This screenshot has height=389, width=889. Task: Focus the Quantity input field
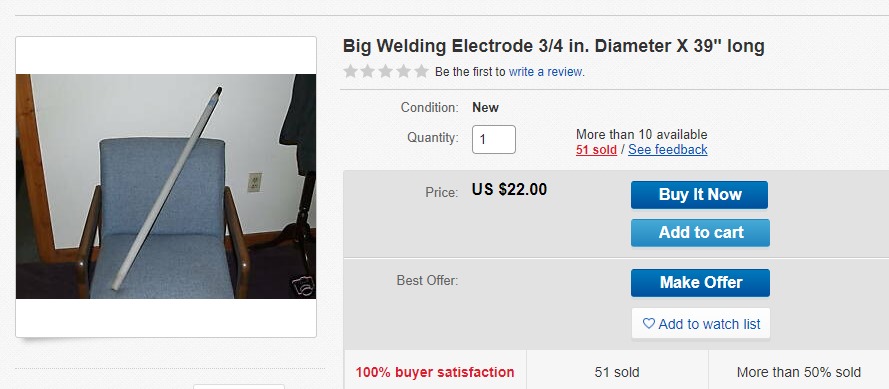click(x=494, y=139)
